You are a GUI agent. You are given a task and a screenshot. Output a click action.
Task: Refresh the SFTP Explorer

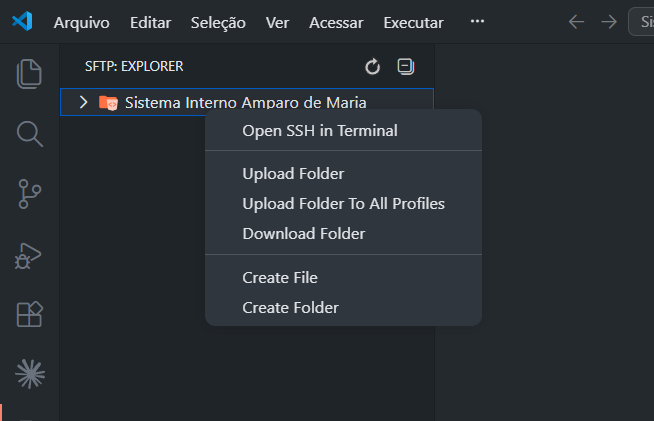click(x=372, y=66)
